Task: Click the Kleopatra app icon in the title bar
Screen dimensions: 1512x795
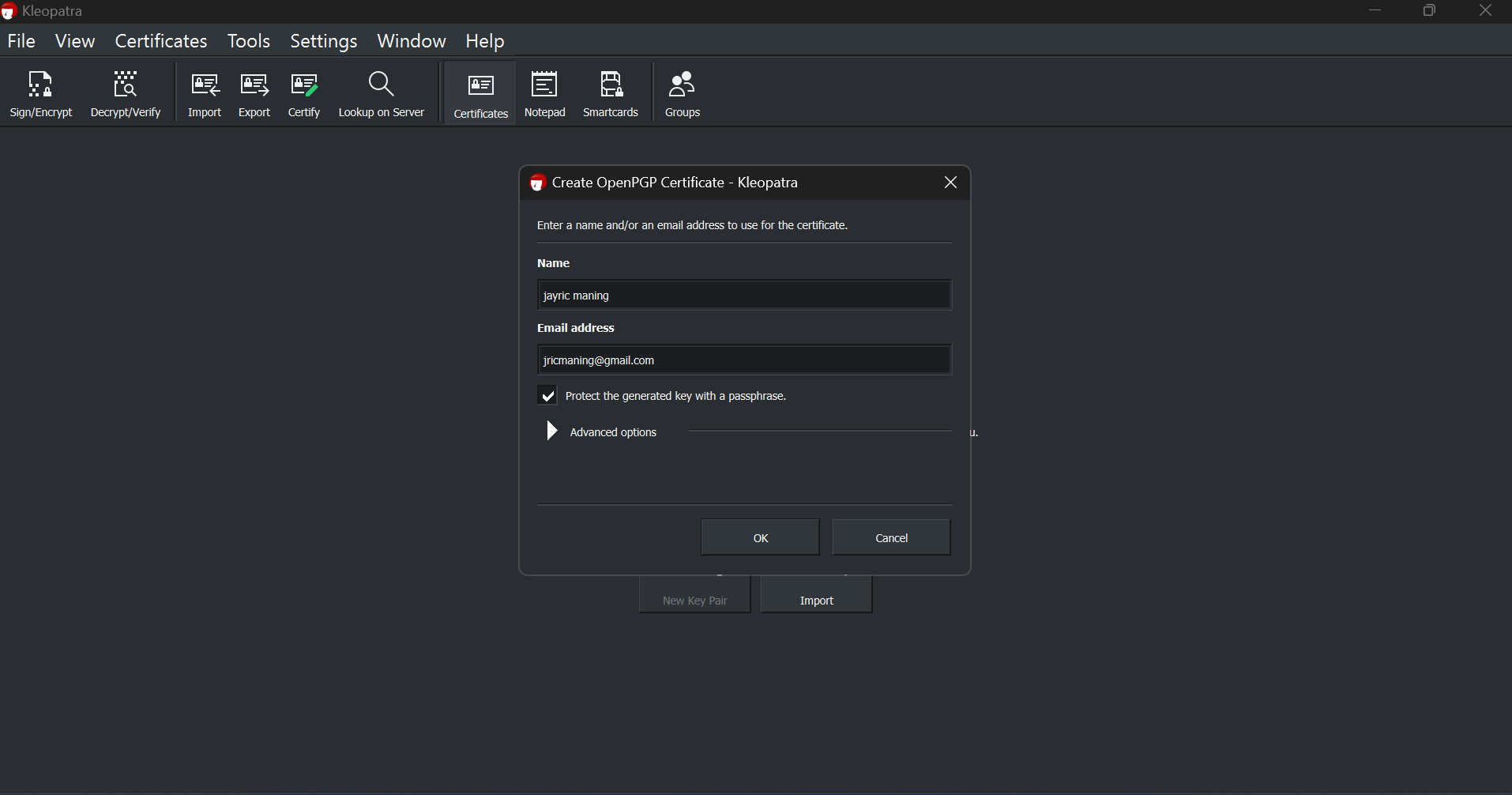Action: coord(9,11)
